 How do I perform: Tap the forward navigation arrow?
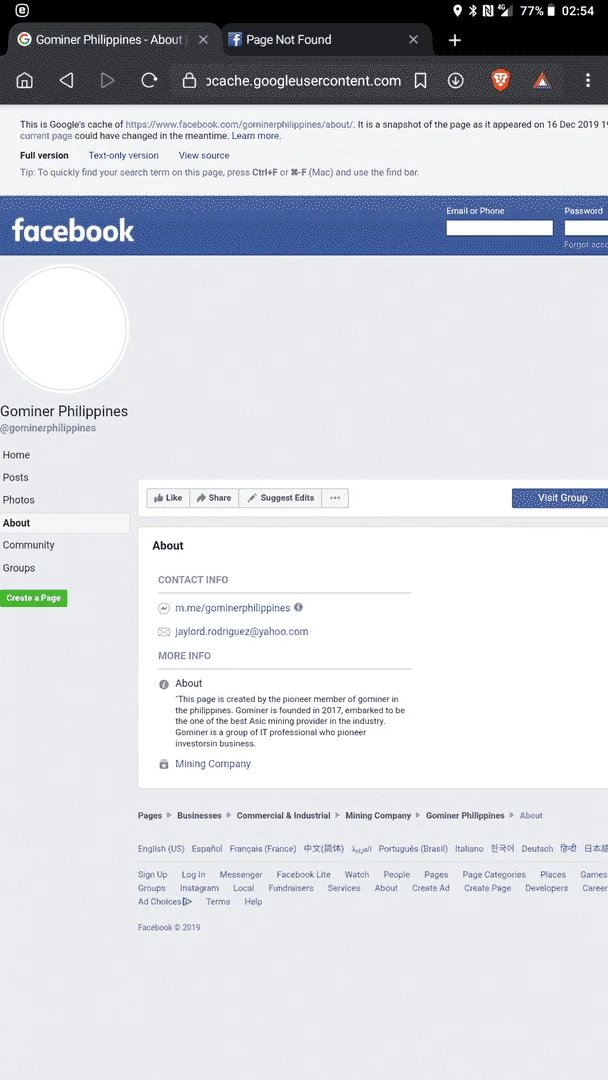[107, 81]
